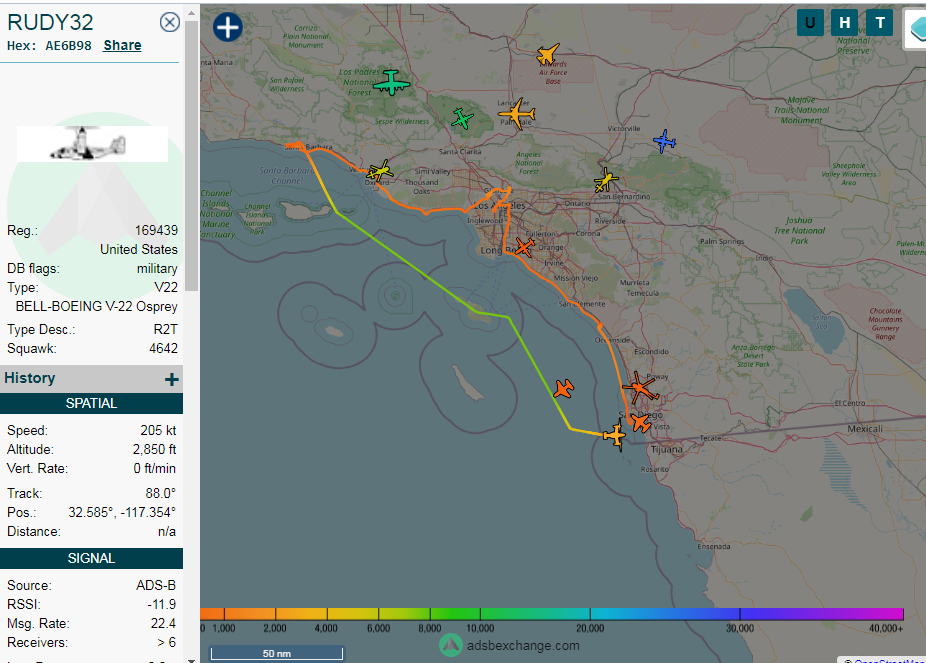Select the yellow aircraft near San Bernardino
926x663 pixels.
click(x=605, y=179)
